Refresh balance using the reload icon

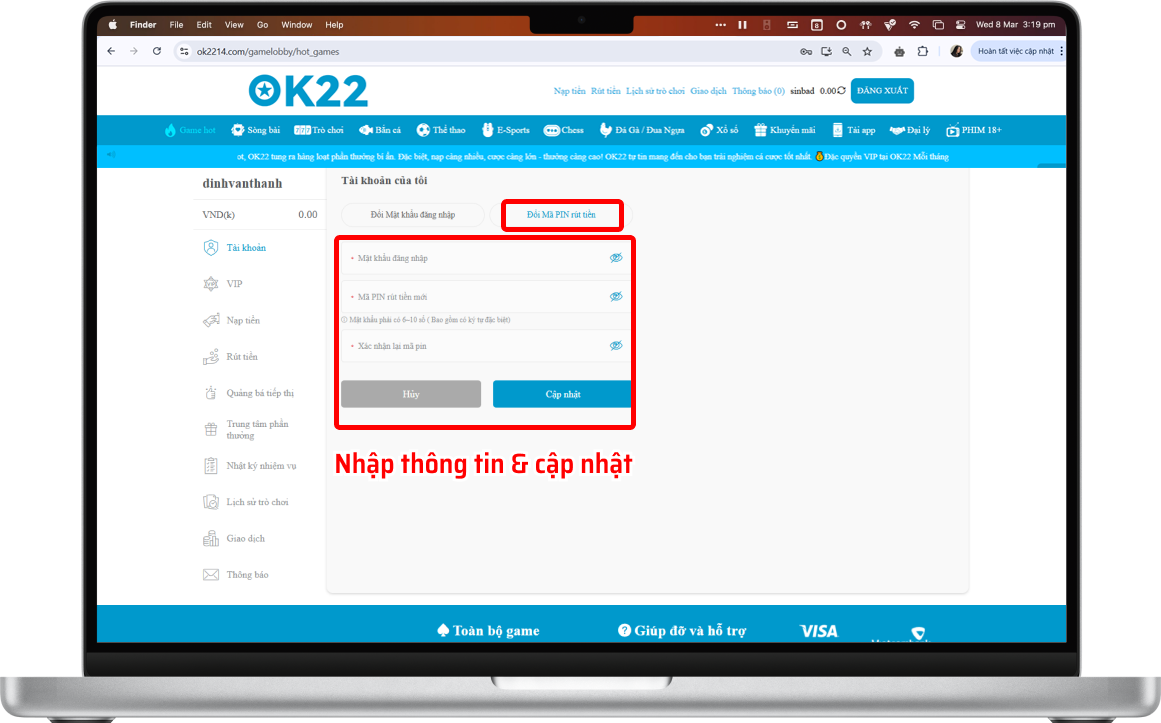841,91
